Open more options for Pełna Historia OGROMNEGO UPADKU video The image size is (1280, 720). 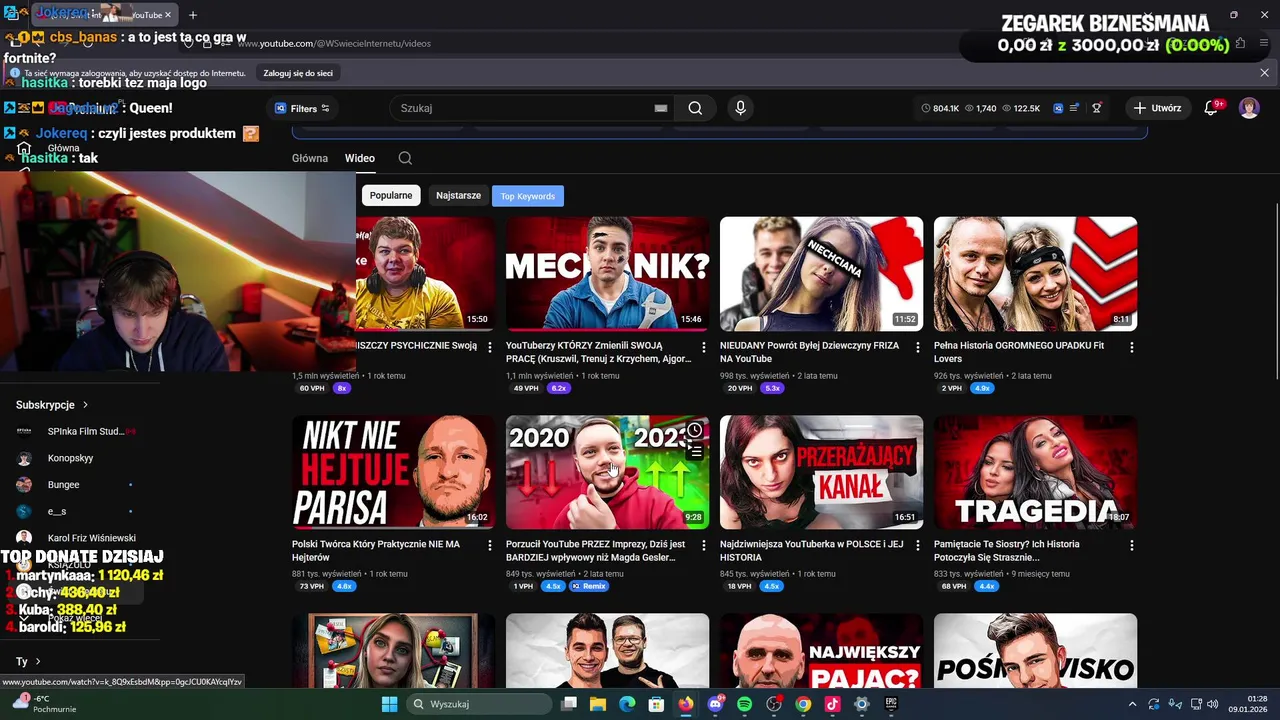pos(1131,347)
